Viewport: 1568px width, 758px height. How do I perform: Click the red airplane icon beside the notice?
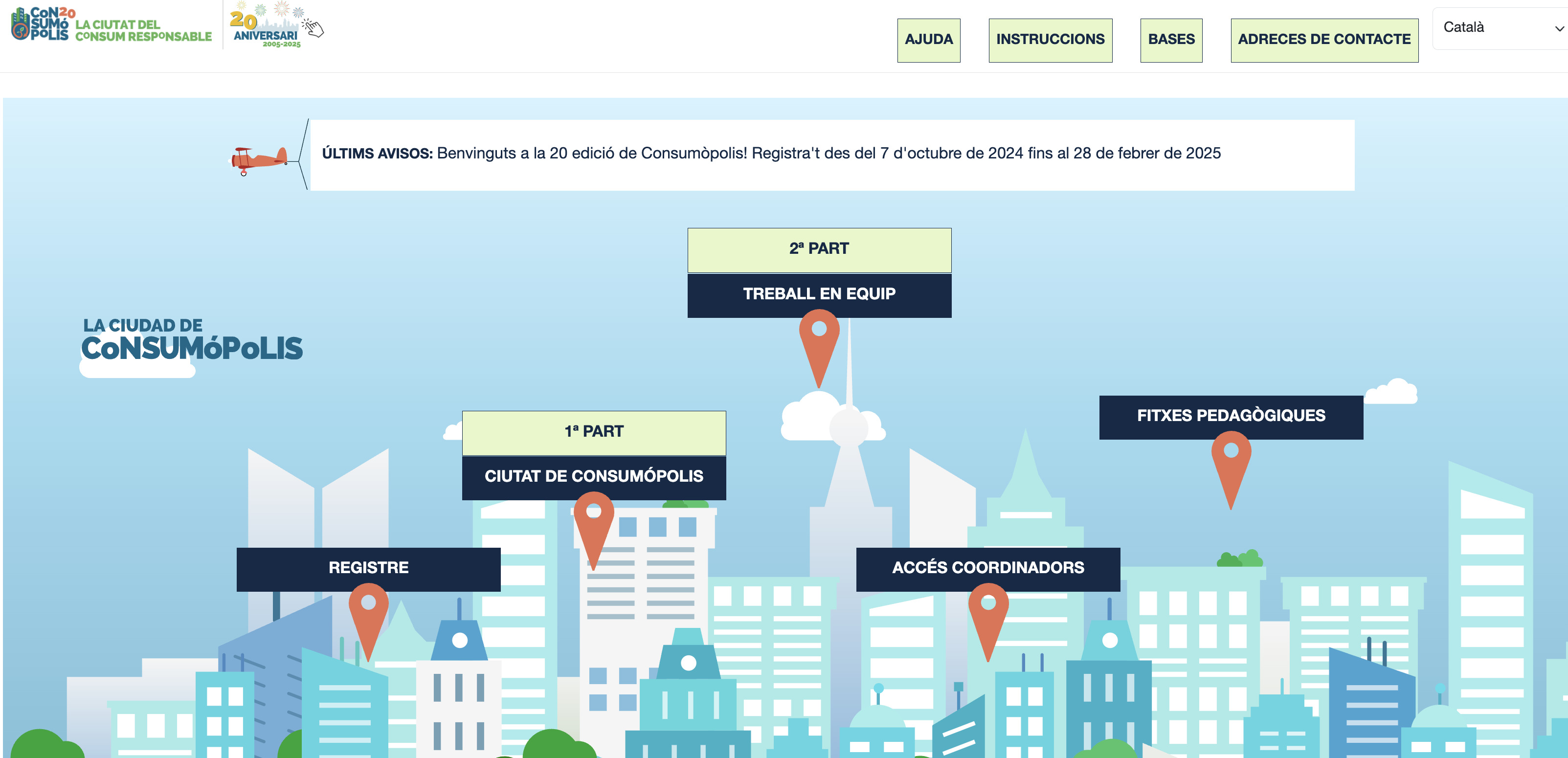259,161
